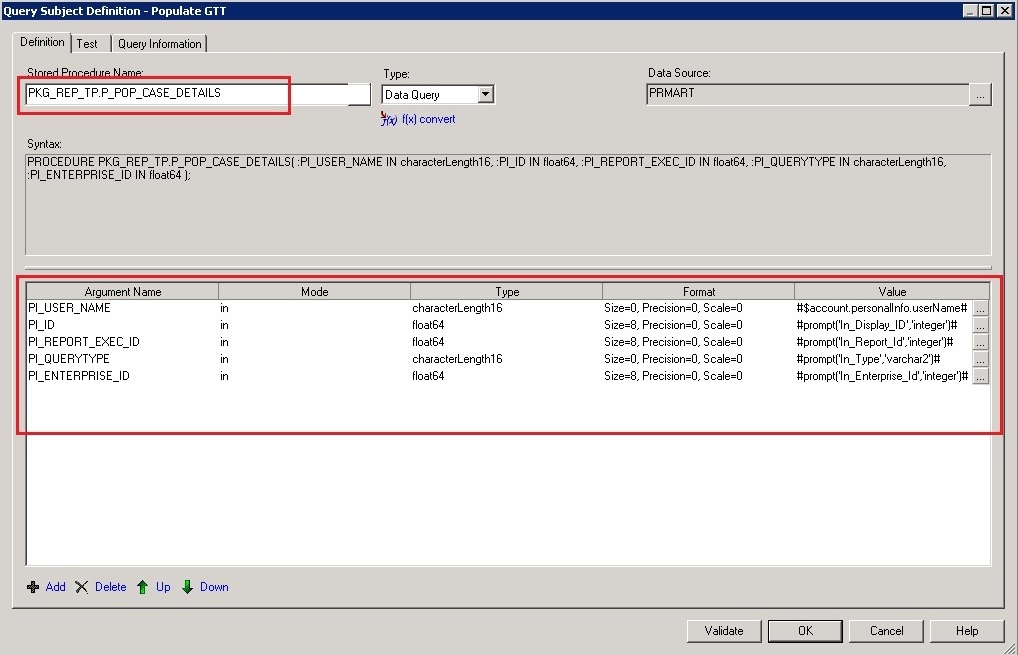
Task: Click the Validate button
Action: (724, 630)
